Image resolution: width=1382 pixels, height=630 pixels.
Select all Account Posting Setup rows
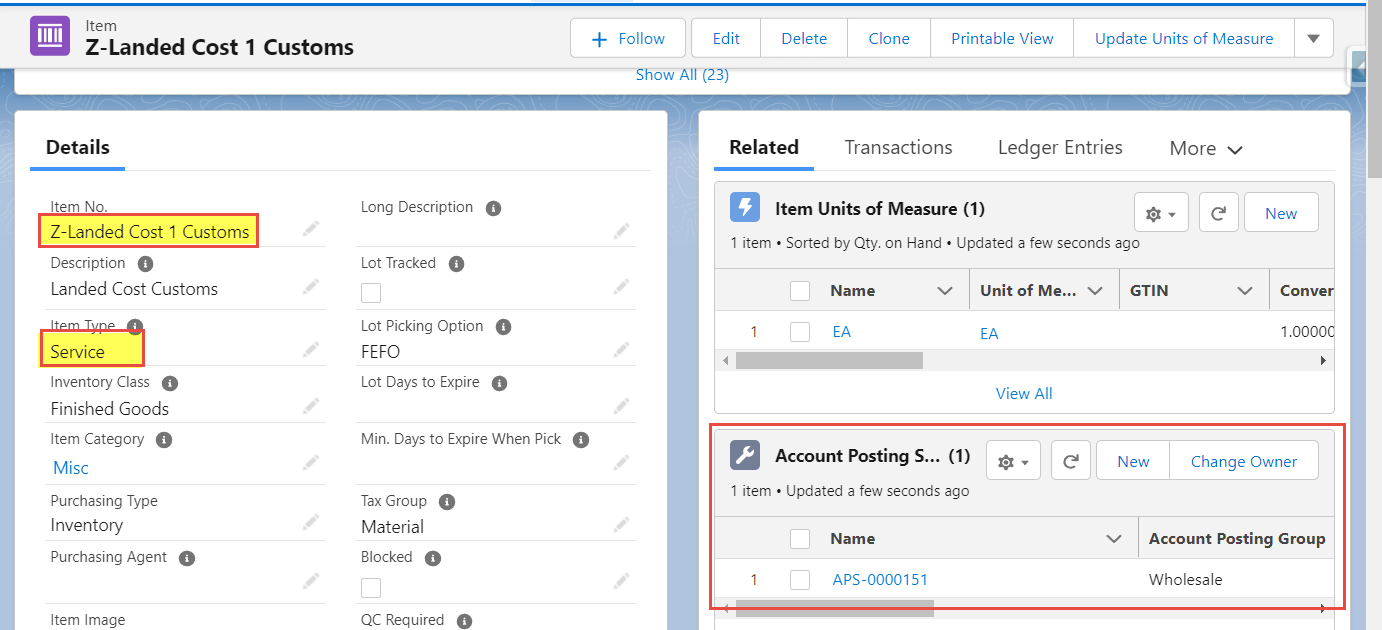coord(800,539)
